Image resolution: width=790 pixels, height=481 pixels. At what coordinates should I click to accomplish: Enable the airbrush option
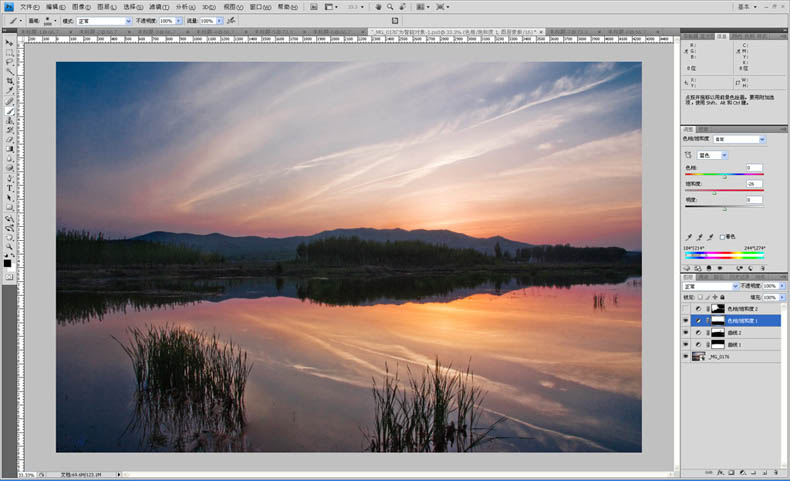pos(231,21)
